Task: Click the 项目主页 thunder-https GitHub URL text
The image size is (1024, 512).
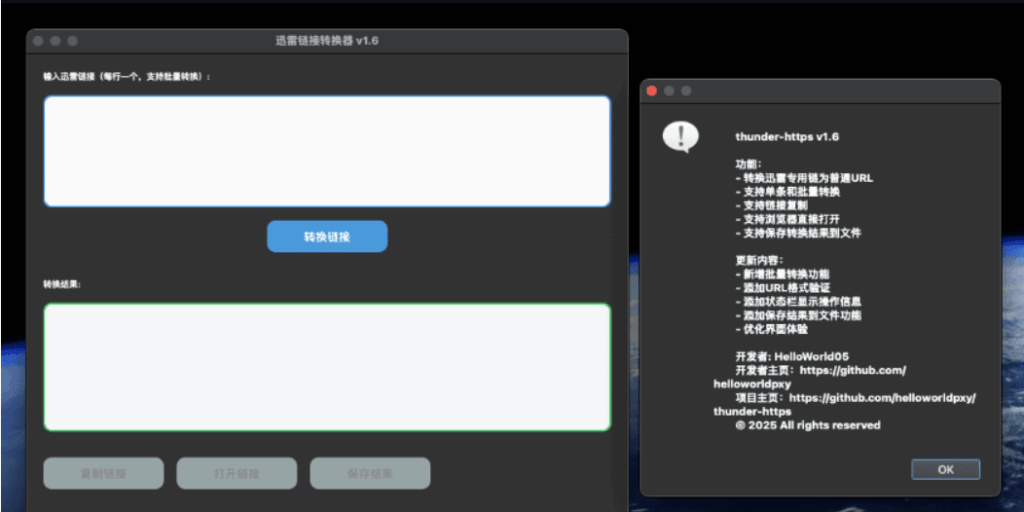Action: (x=845, y=405)
